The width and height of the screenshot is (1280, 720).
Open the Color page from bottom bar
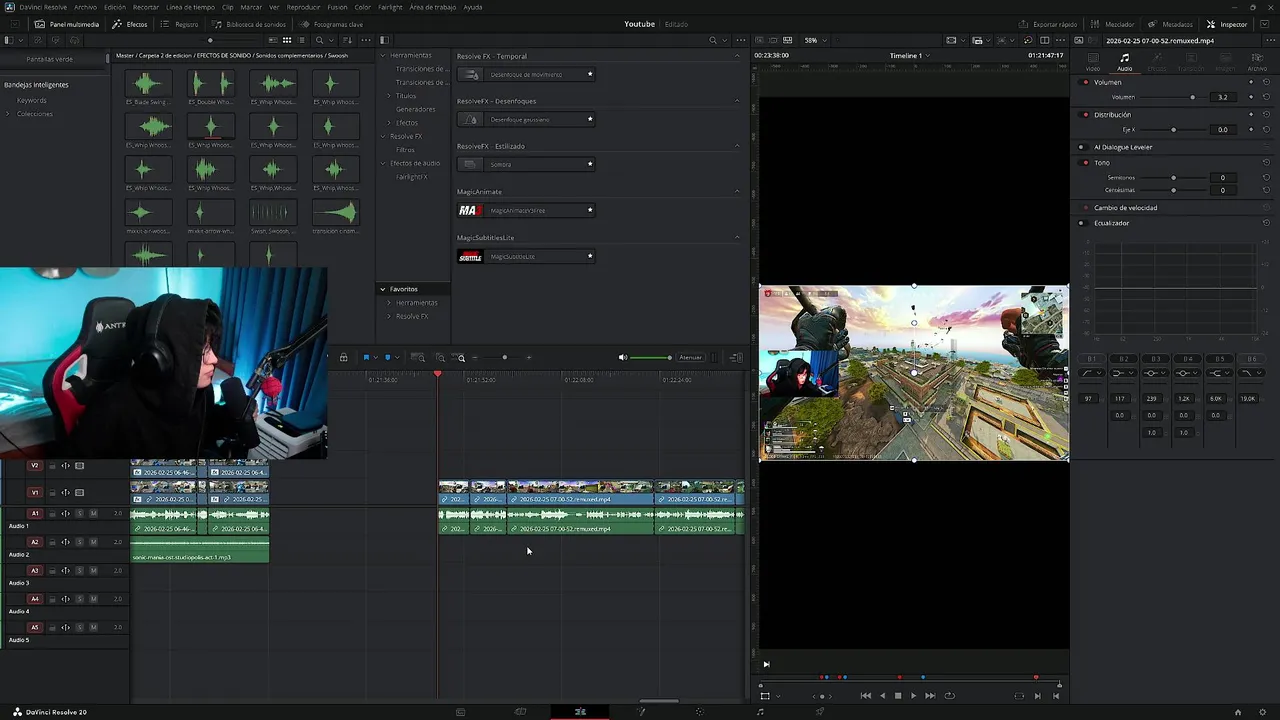[699, 712]
